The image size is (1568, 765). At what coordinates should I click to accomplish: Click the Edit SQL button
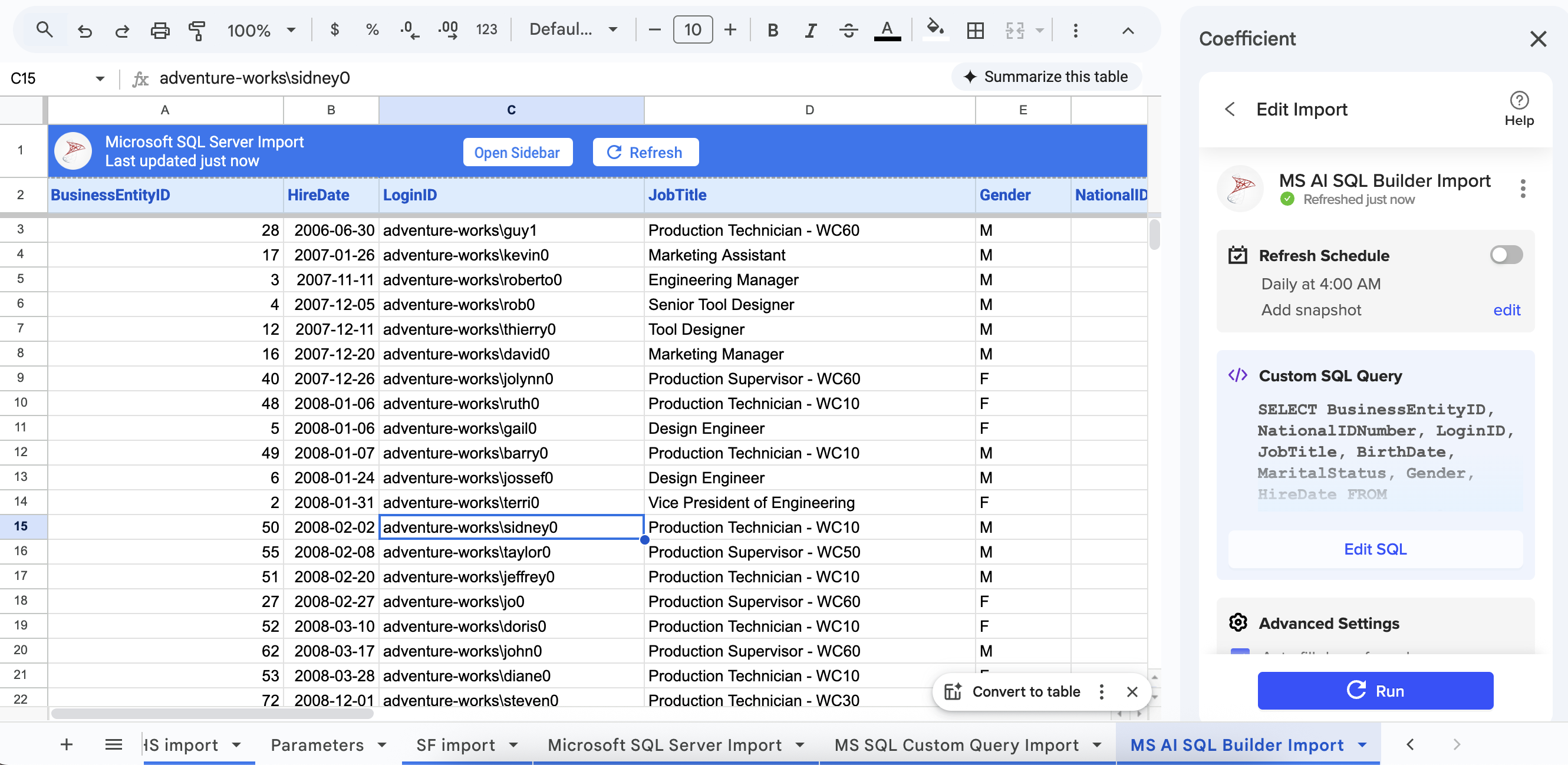point(1375,549)
